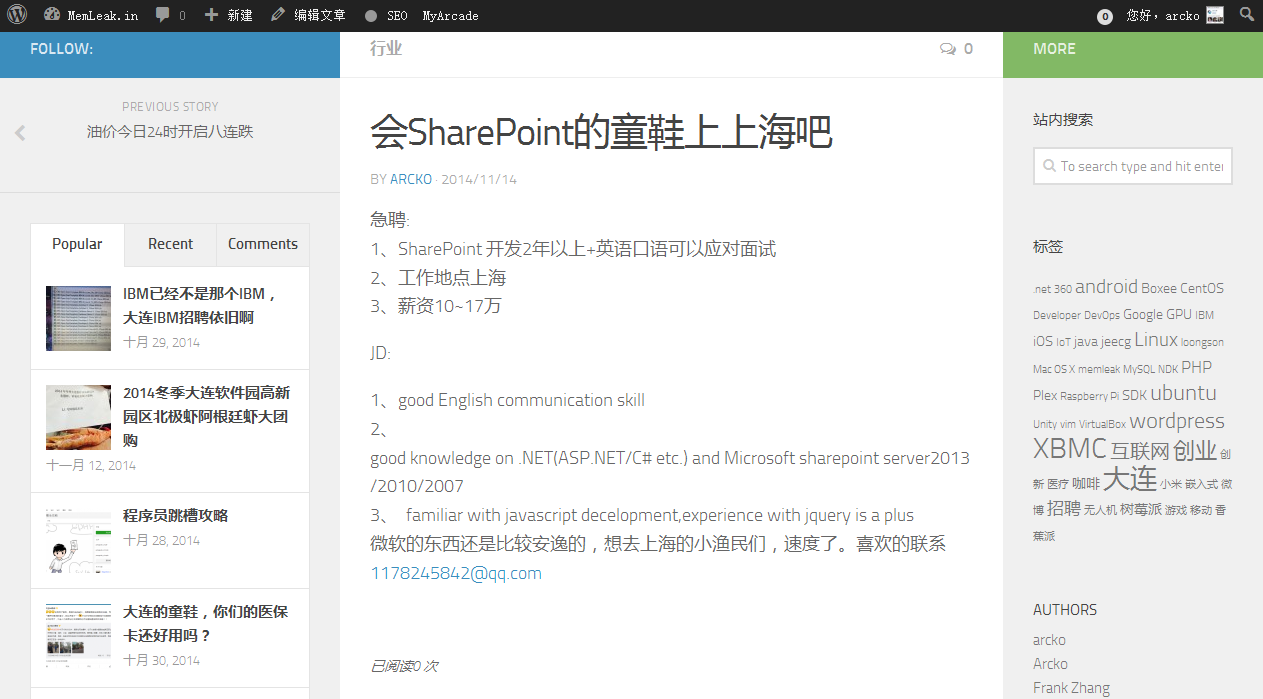Viewport: 1263px width, 699px height.
Task: Click the Raspberry Pi tag
Action: click(1090, 396)
